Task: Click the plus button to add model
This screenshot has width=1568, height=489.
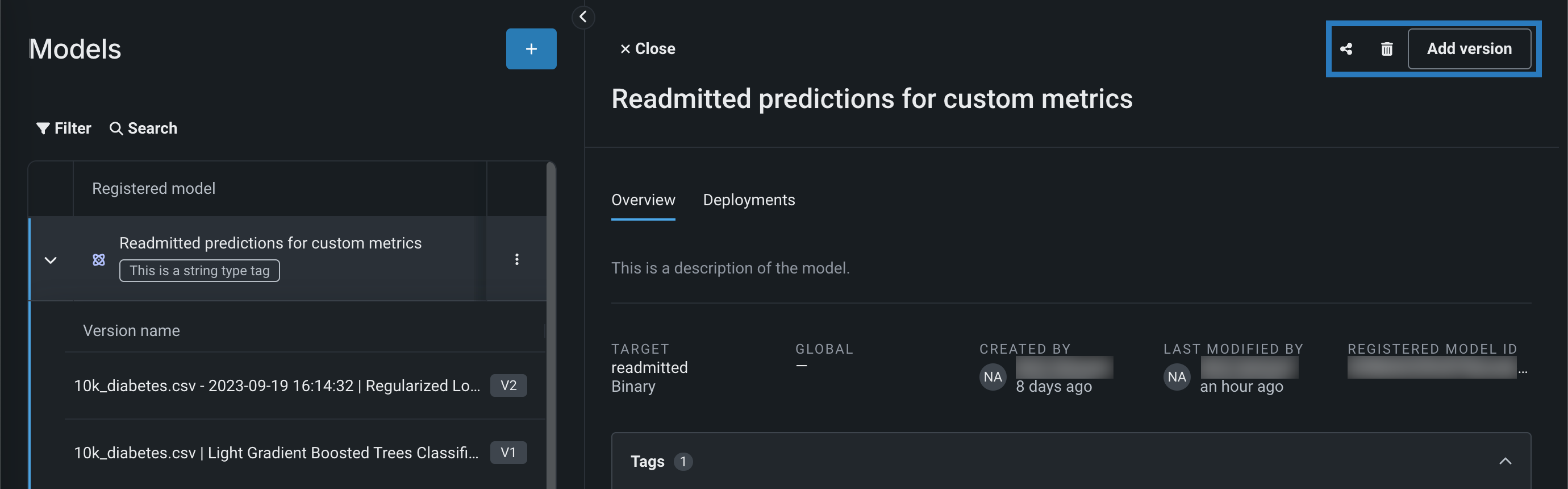Action: [x=531, y=49]
